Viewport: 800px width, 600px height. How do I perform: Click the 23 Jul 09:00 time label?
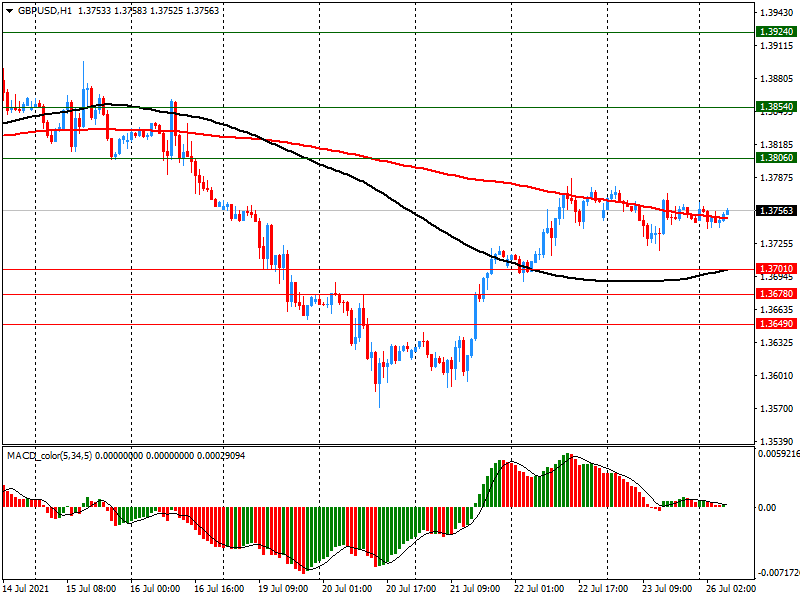pos(667,589)
